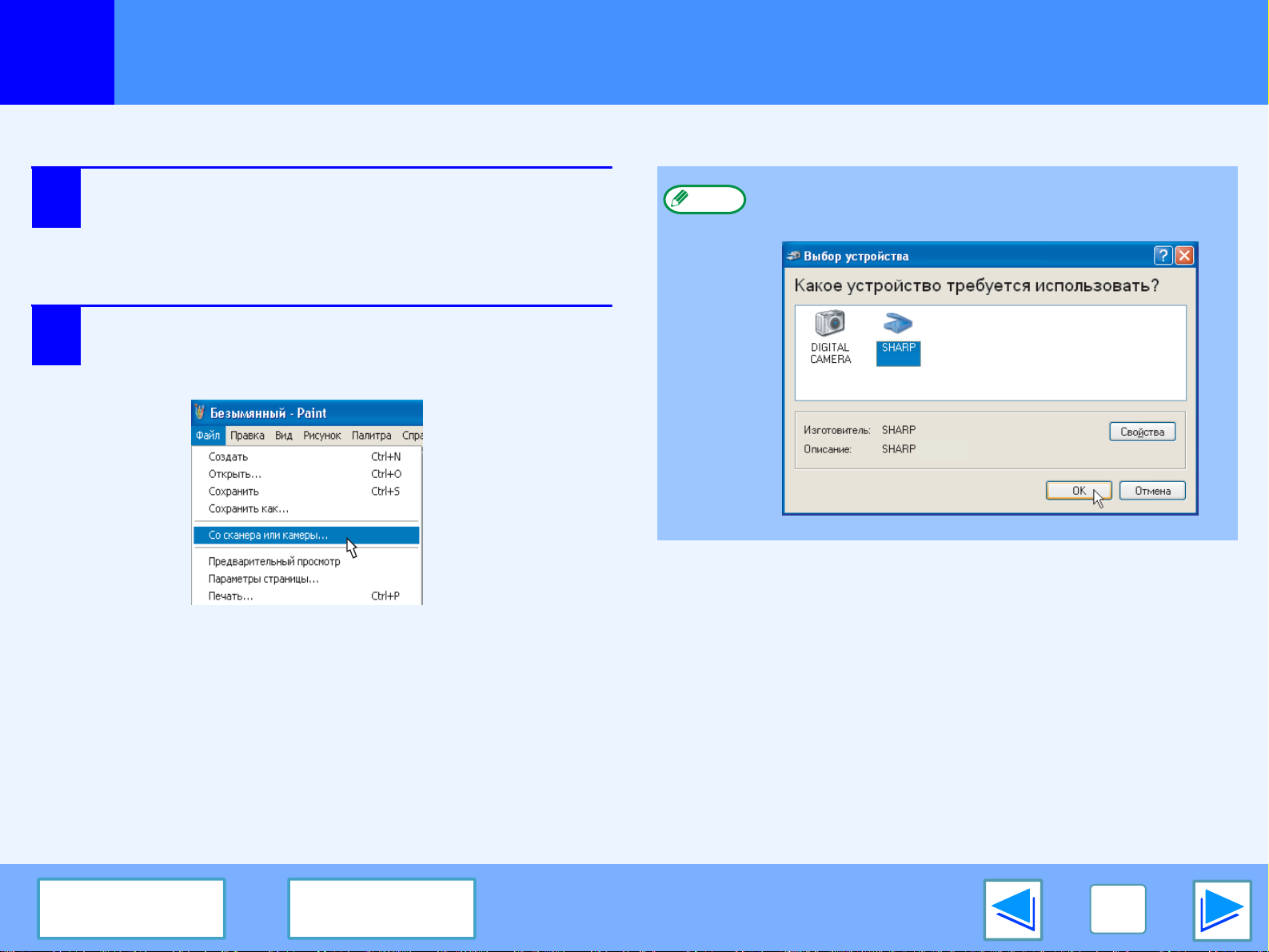The image size is (1269, 952).
Task: Open the Файл menu
Action: pos(208,436)
